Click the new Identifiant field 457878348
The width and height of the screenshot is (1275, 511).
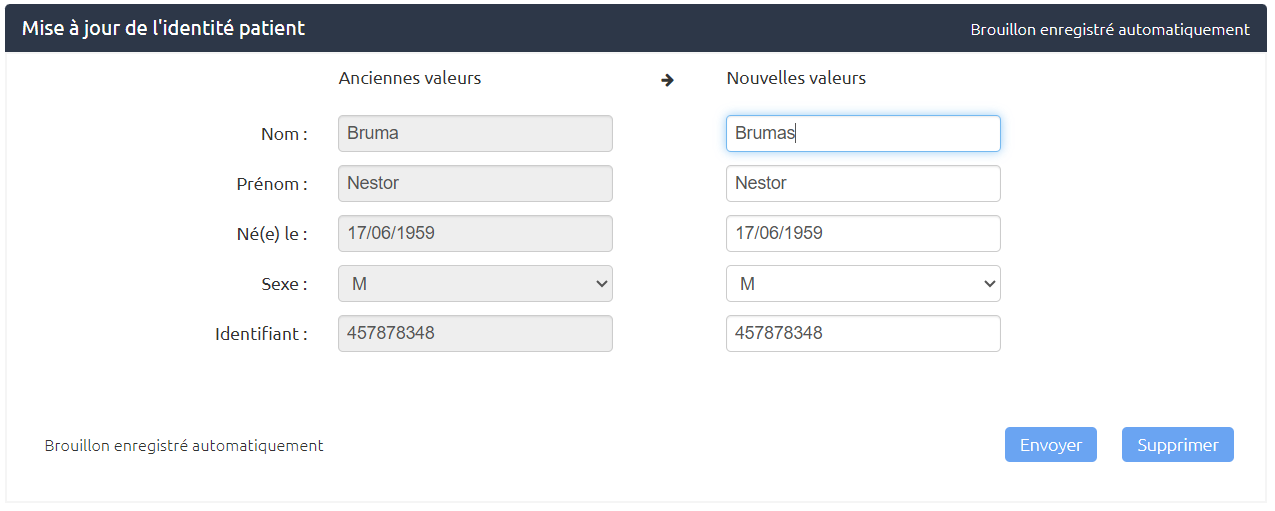pos(863,334)
